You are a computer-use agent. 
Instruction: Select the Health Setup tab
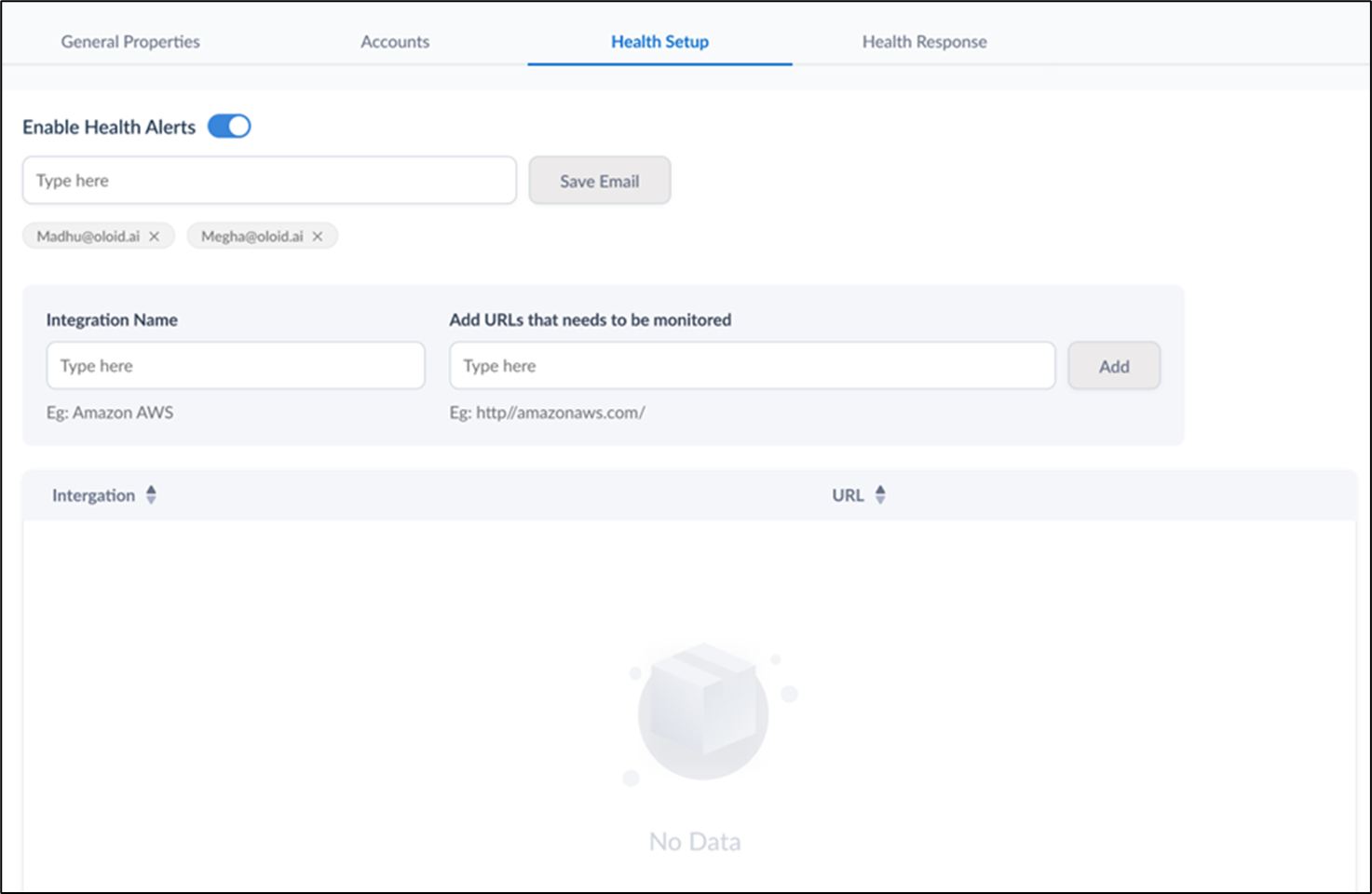(x=659, y=42)
